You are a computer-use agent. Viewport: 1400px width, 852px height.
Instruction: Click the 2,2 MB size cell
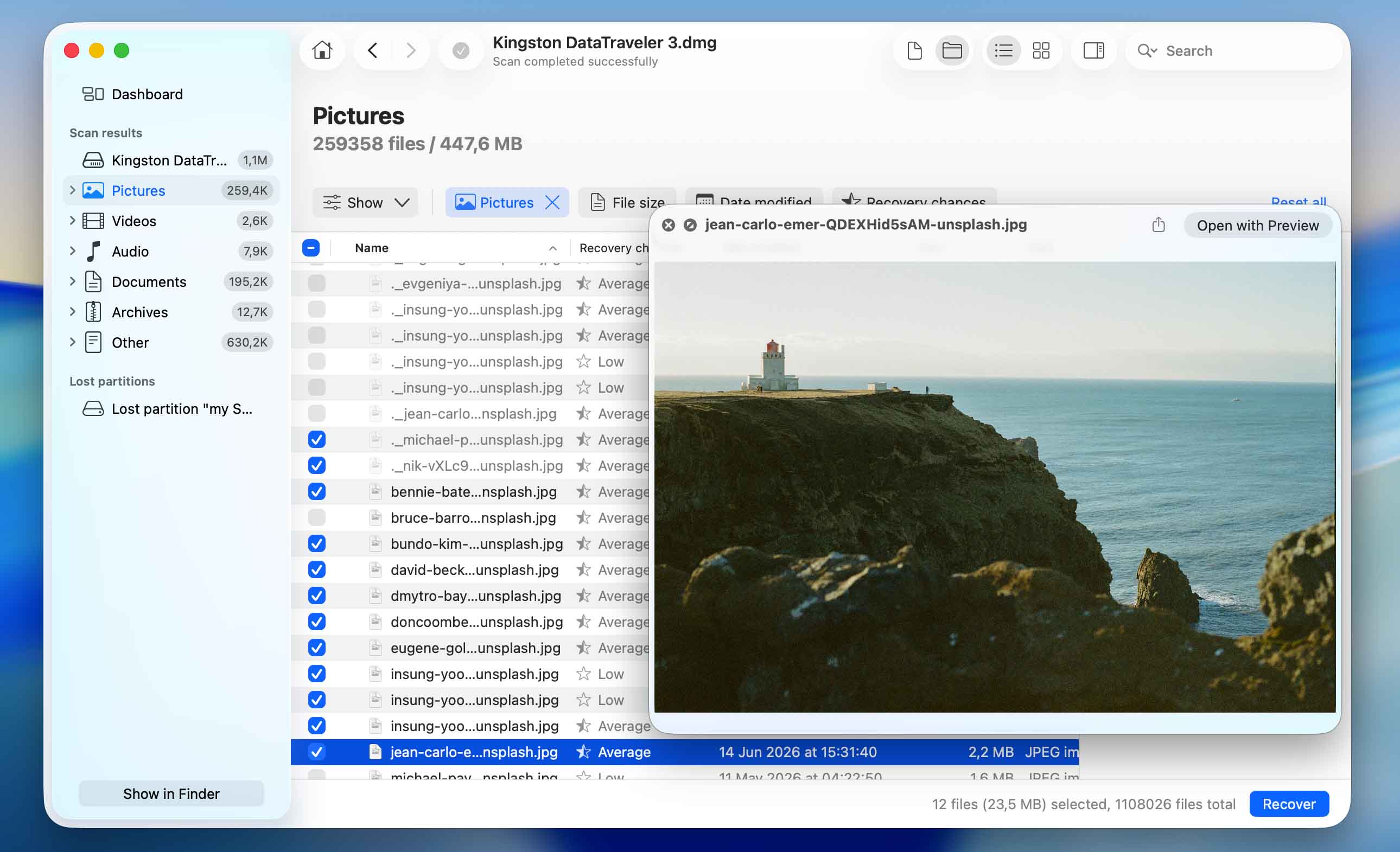[990, 752]
